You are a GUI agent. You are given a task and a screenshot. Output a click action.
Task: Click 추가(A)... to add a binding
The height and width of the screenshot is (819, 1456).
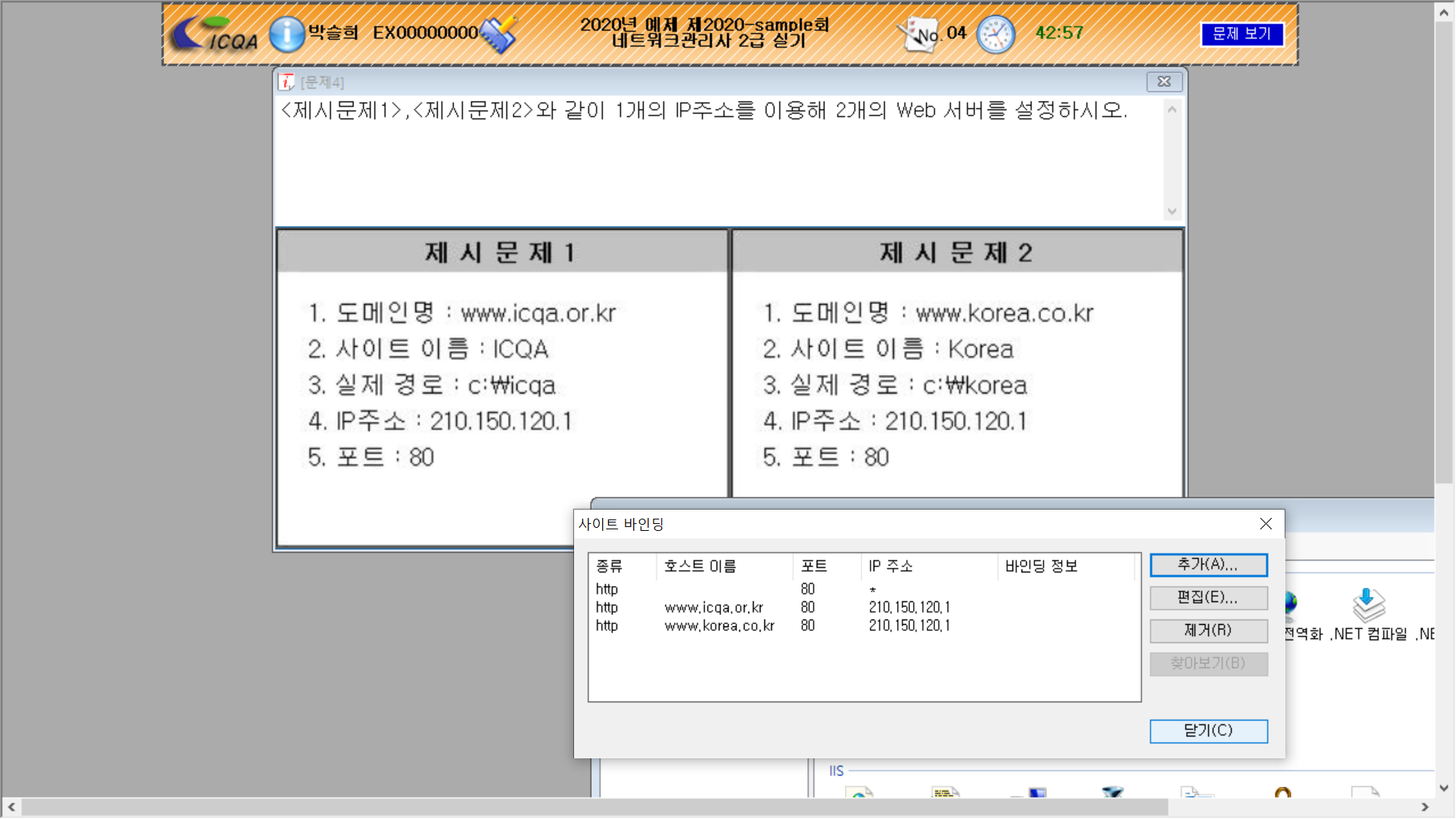(1208, 565)
